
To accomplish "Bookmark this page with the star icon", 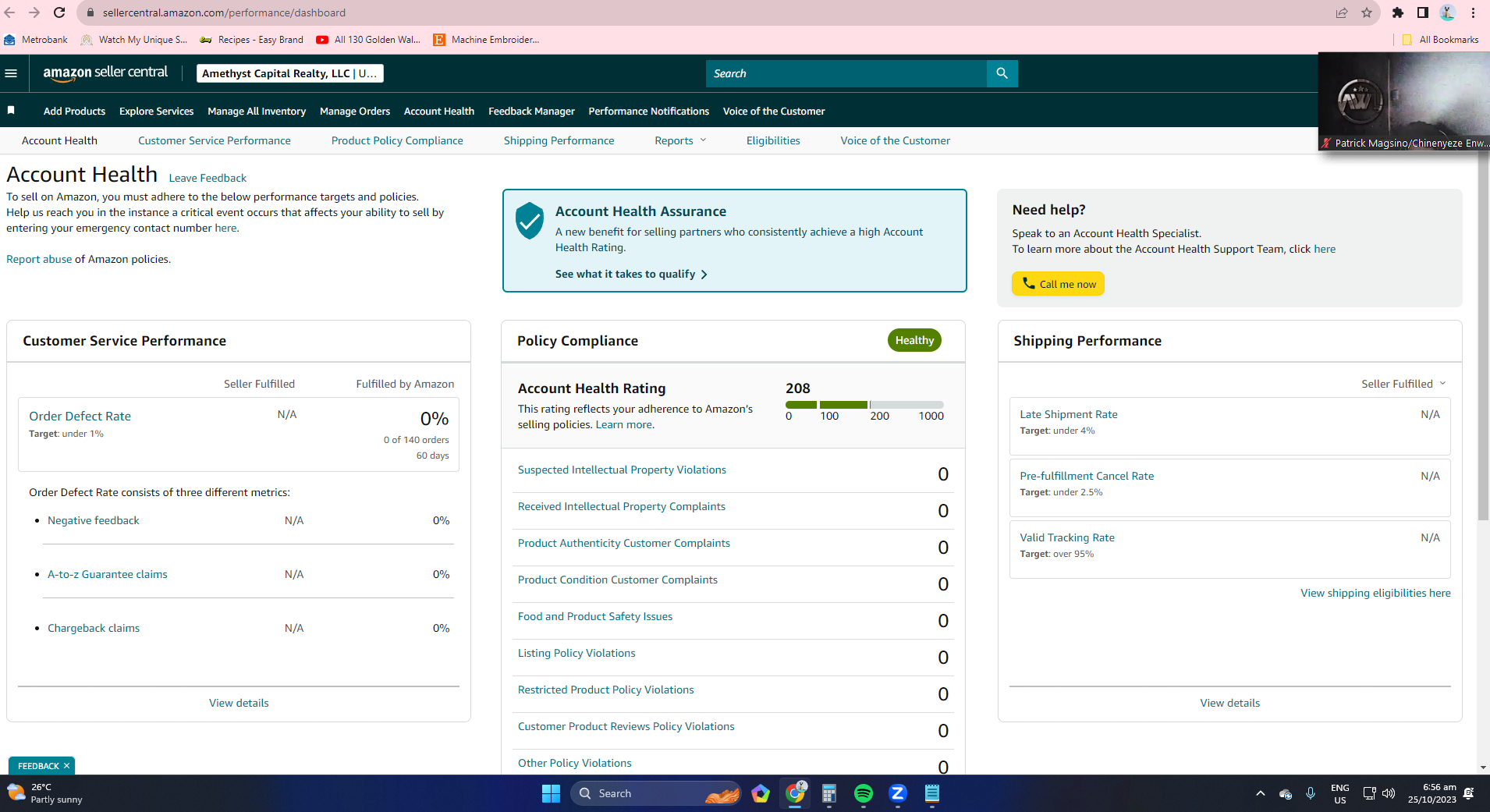I will 1367,12.
